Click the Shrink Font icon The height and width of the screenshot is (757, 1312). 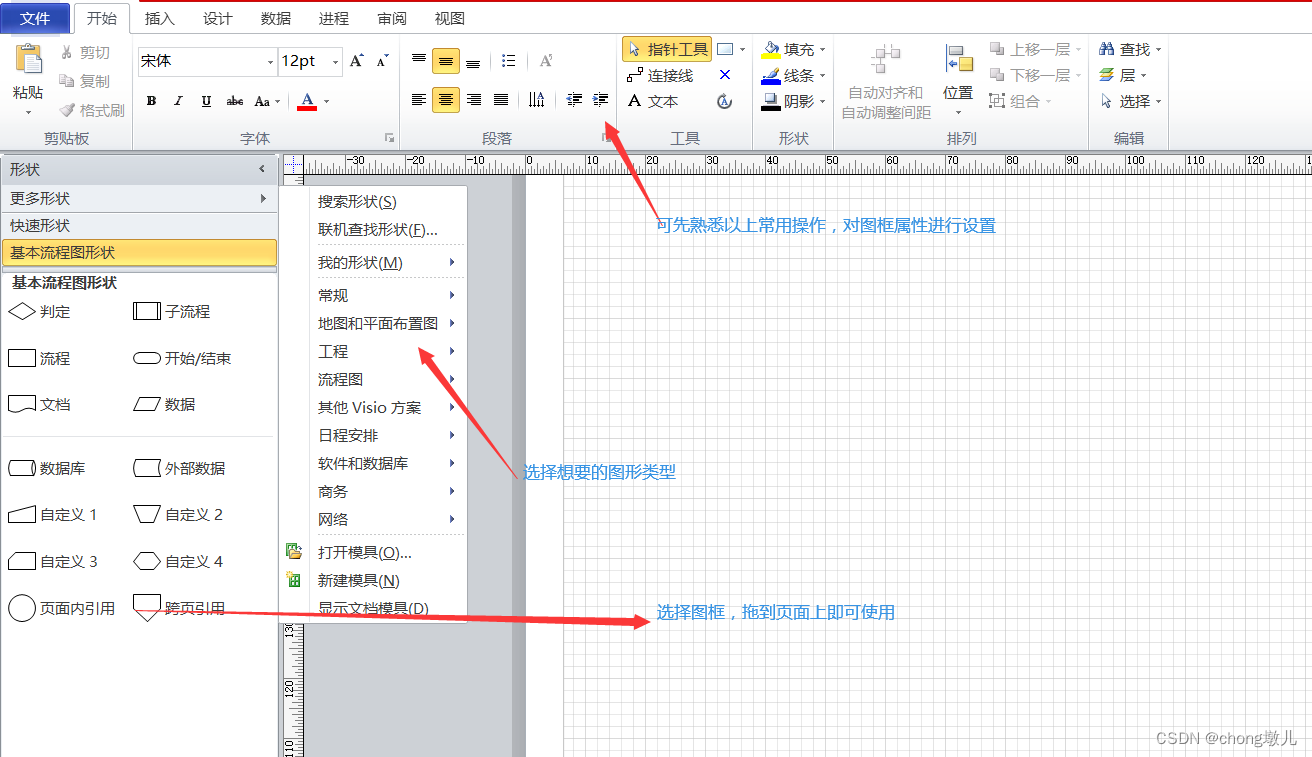tap(382, 61)
